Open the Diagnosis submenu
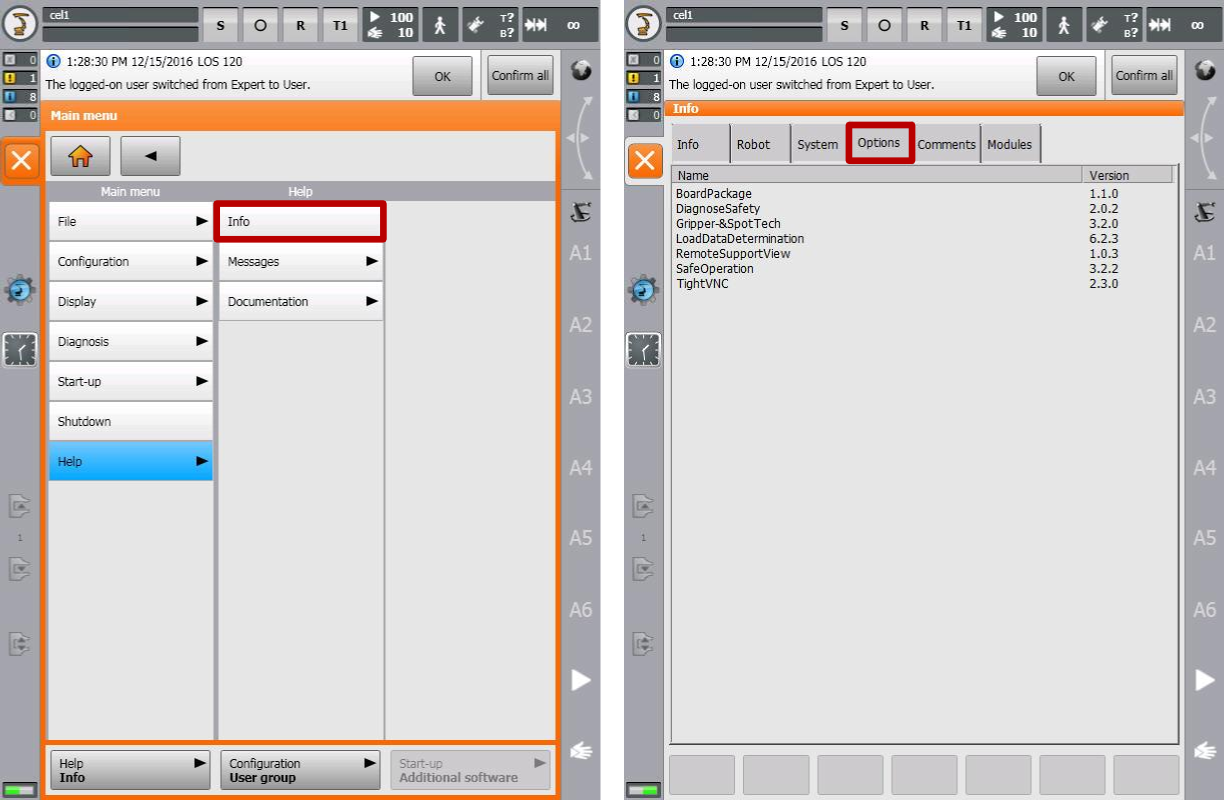1224x800 pixels. pos(130,342)
